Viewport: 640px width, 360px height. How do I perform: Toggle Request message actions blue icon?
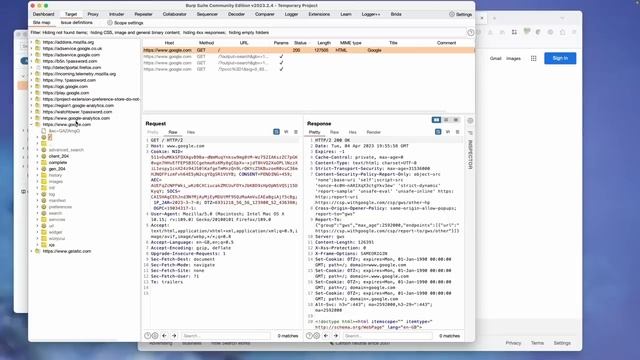point(276,132)
